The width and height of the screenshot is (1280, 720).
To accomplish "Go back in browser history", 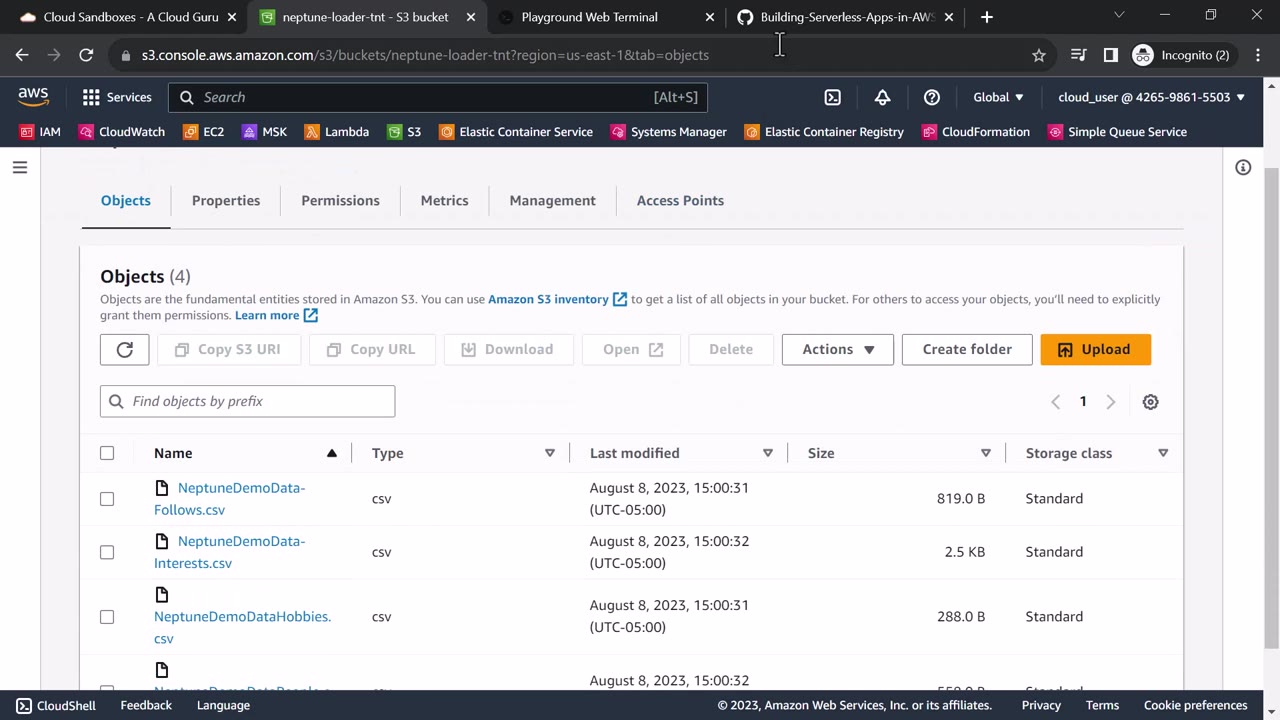I will point(22,55).
